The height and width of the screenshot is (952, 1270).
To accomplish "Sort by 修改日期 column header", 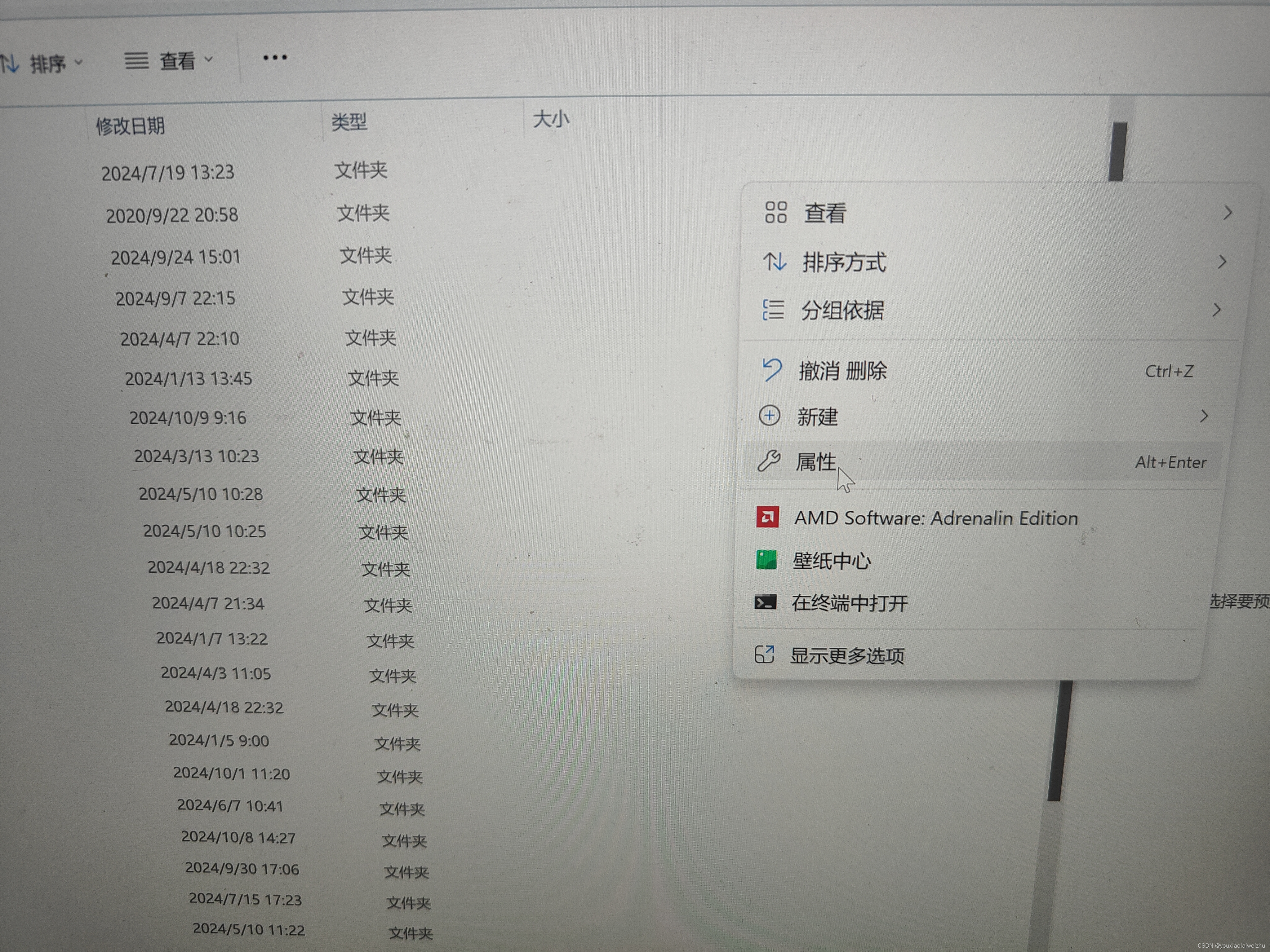I will 130,126.
